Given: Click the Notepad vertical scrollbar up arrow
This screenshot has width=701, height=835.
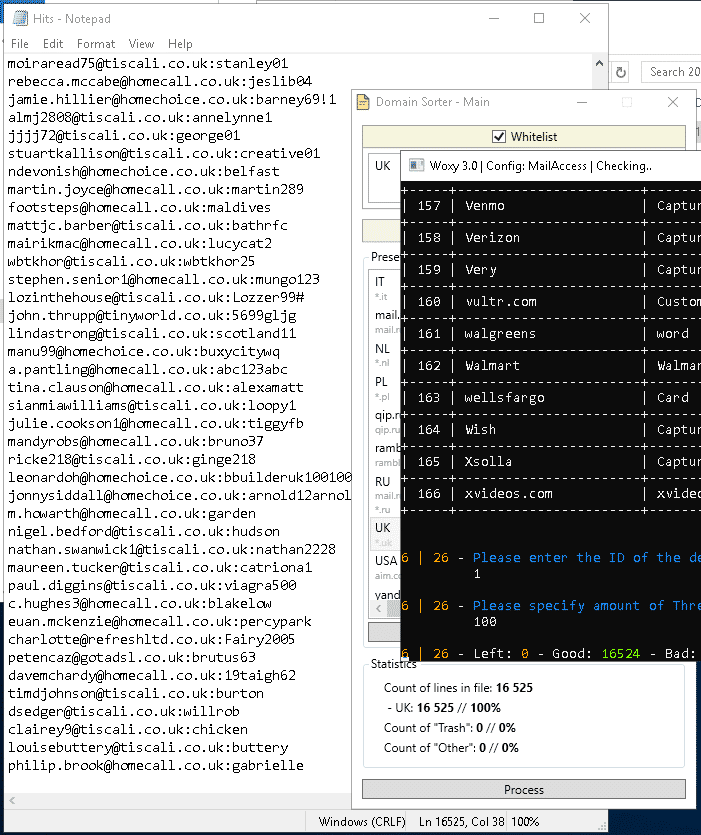Looking at the screenshot, I should [x=599, y=63].
